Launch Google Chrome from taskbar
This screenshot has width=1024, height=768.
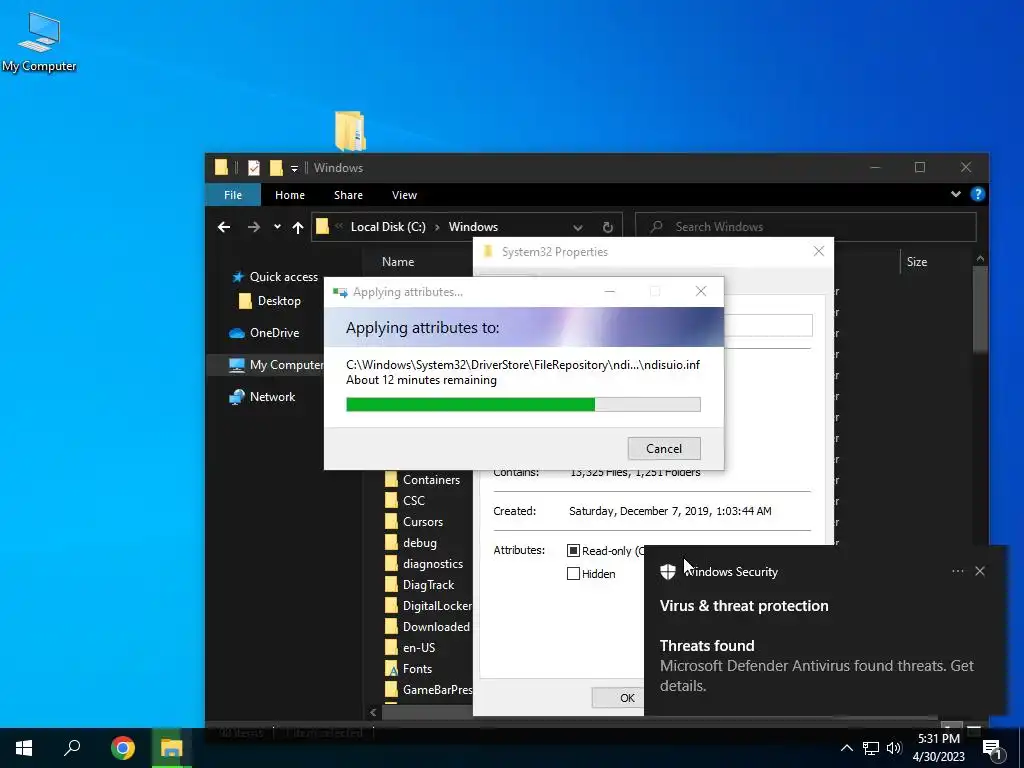pyautogui.click(x=122, y=748)
